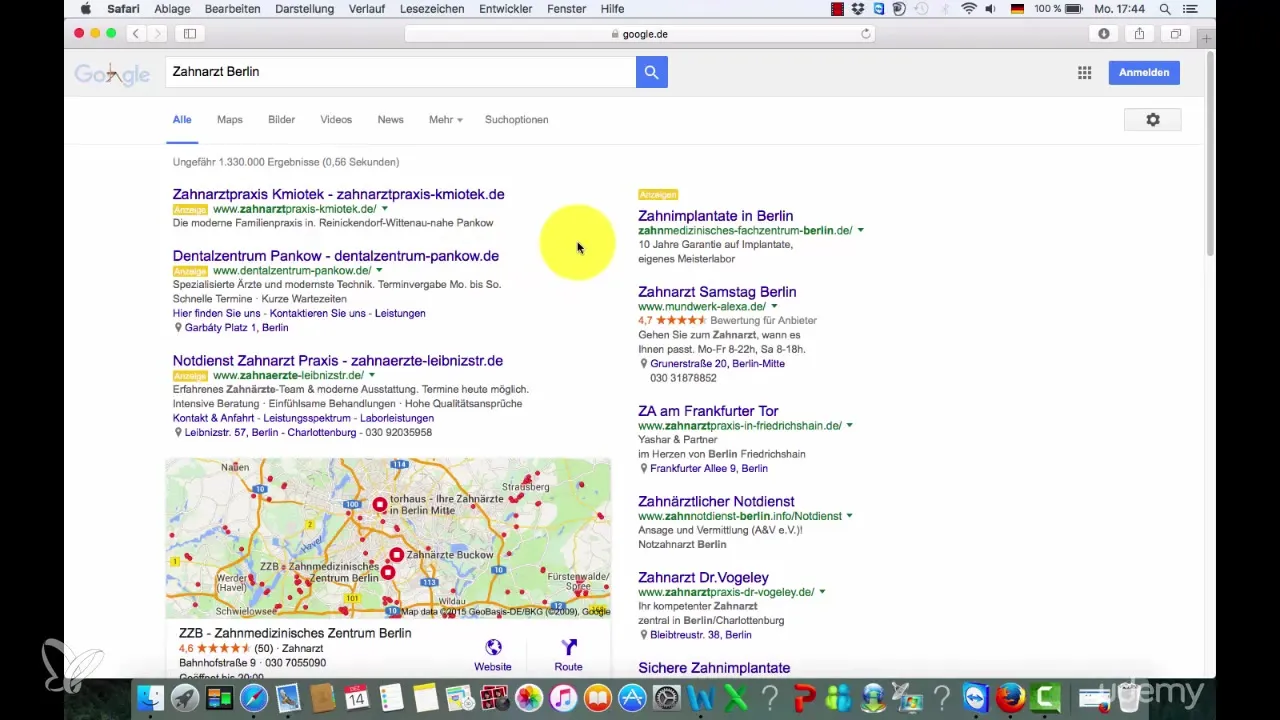This screenshot has width=1280, height=720.
Task: Open Notification Center
Action: pos(1189,8)
